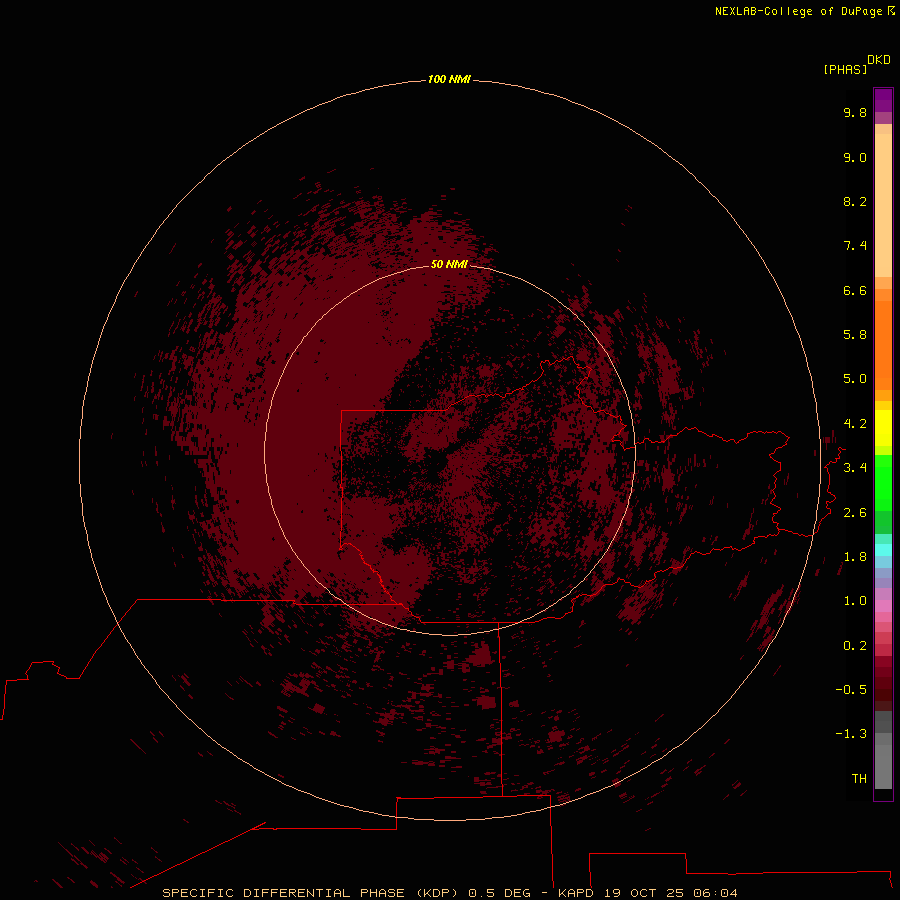Click the NEXLAB-College of DuPage label
900x900 pixels.
[x=804, y=11]
